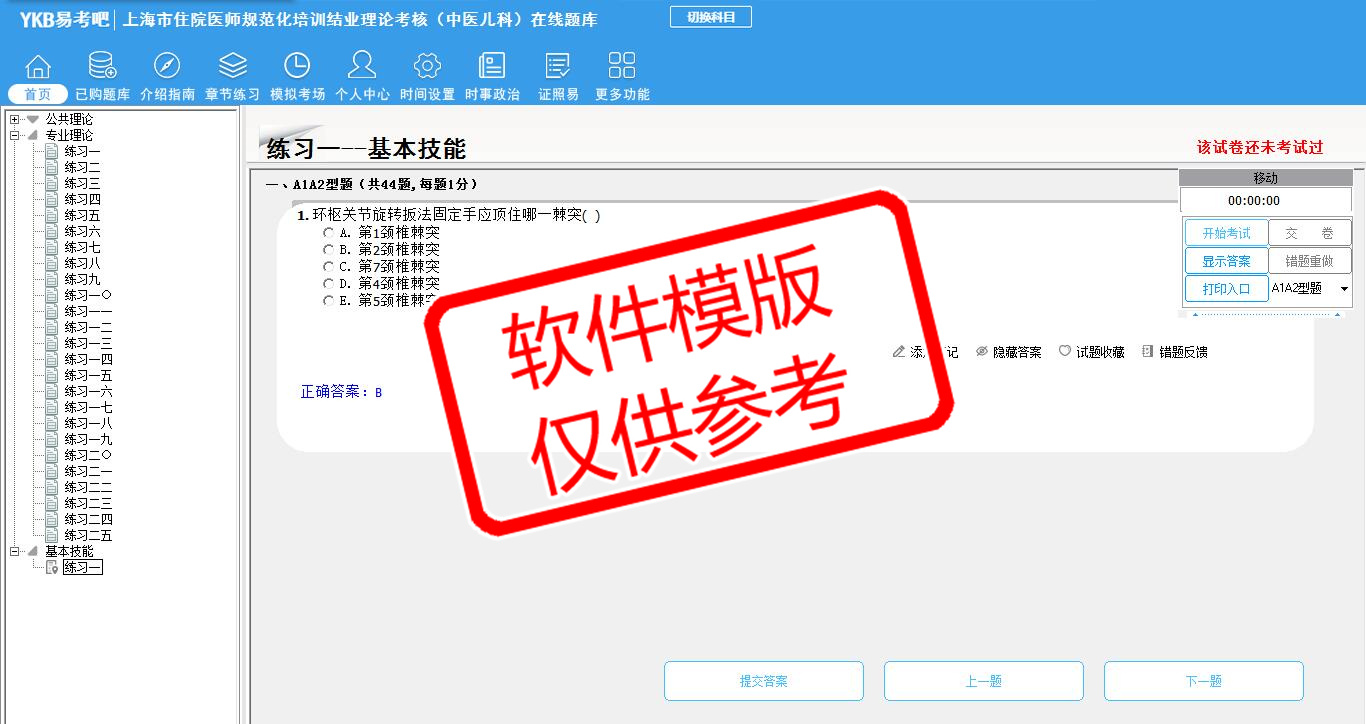Open the 介绍指南 compass icon
This screenshot has height=724, width=1366.
click(167, 67)
